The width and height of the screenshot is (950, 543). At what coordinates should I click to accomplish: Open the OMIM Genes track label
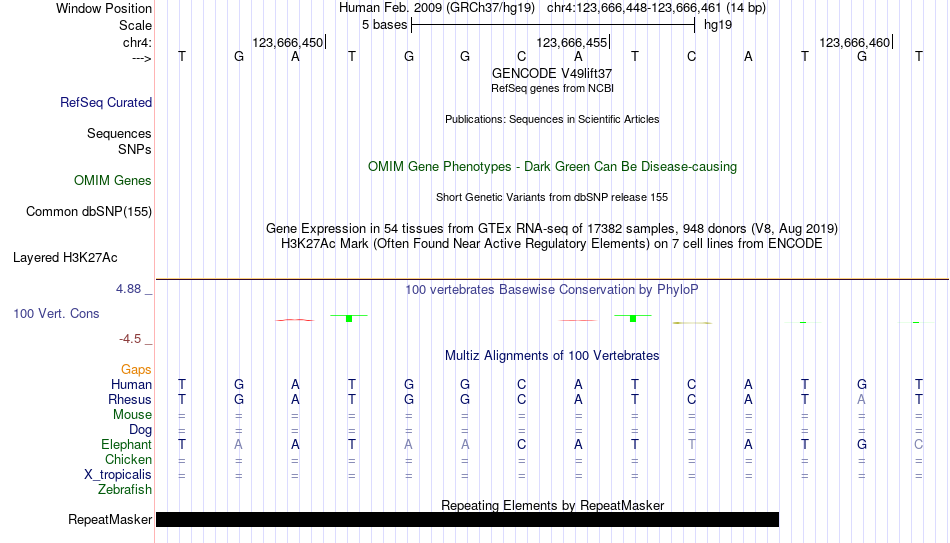tap(113, 181)
